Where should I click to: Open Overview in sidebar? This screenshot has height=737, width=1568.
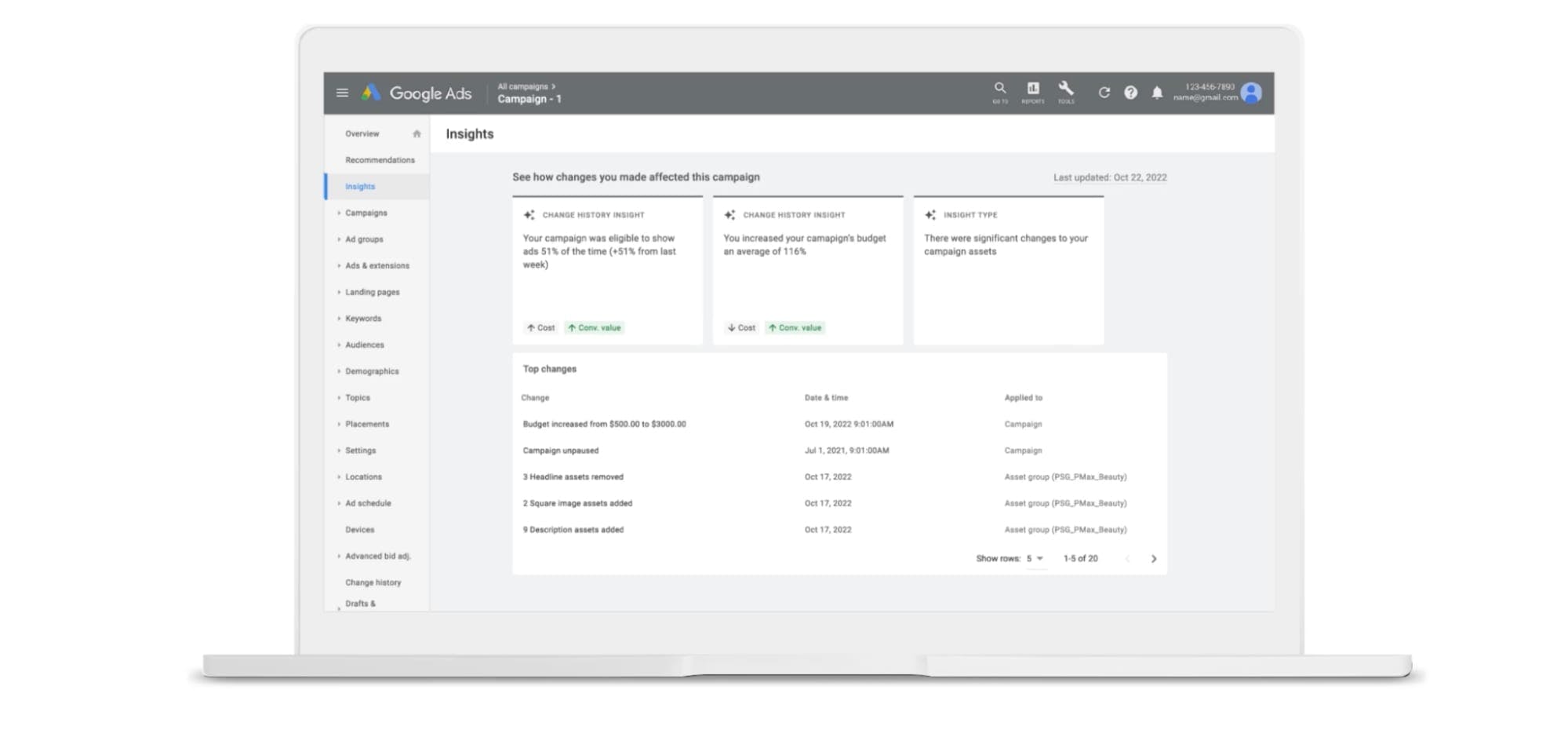(362, 133)
